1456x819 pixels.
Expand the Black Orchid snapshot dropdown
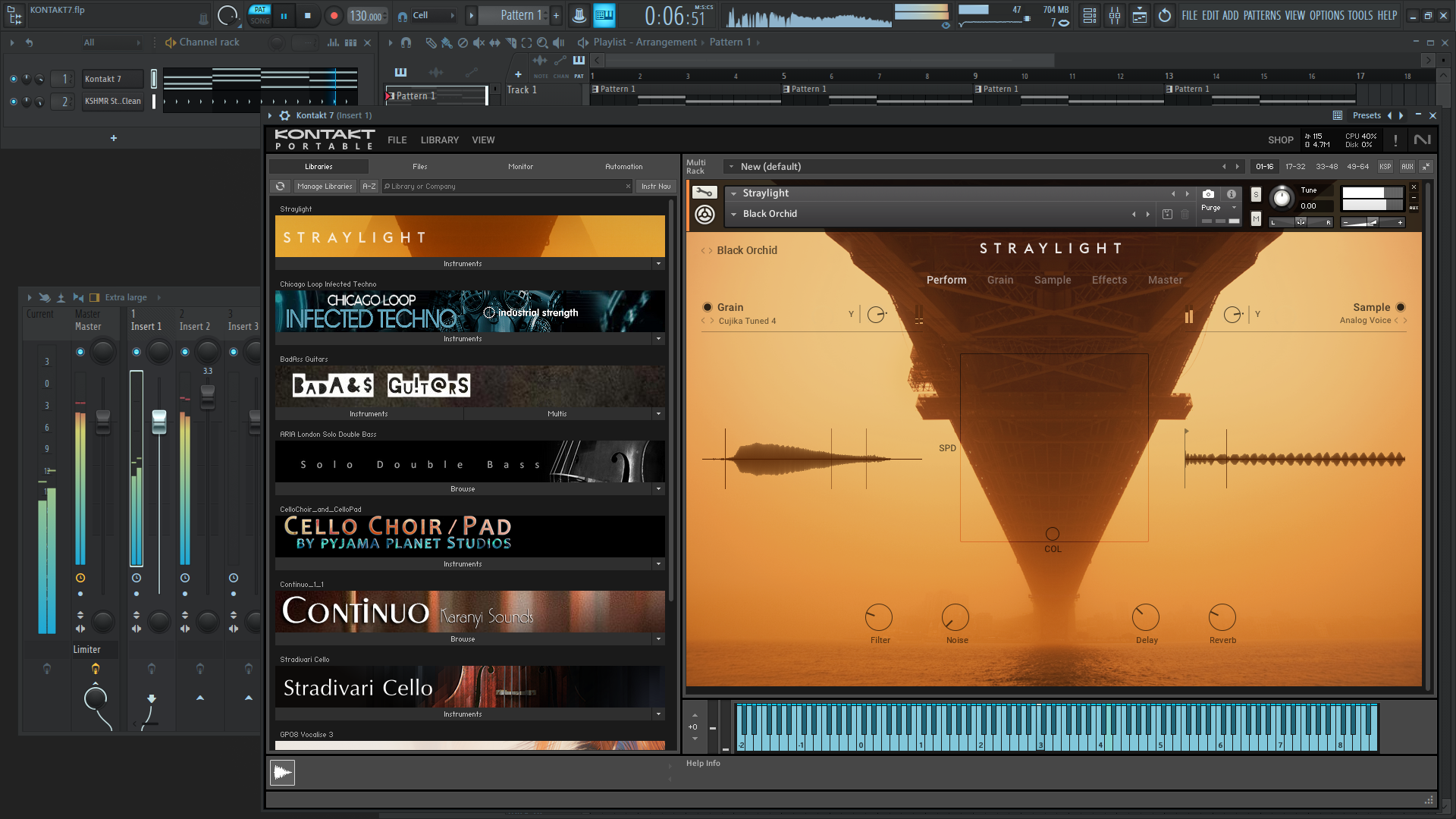tap(734, 215)
